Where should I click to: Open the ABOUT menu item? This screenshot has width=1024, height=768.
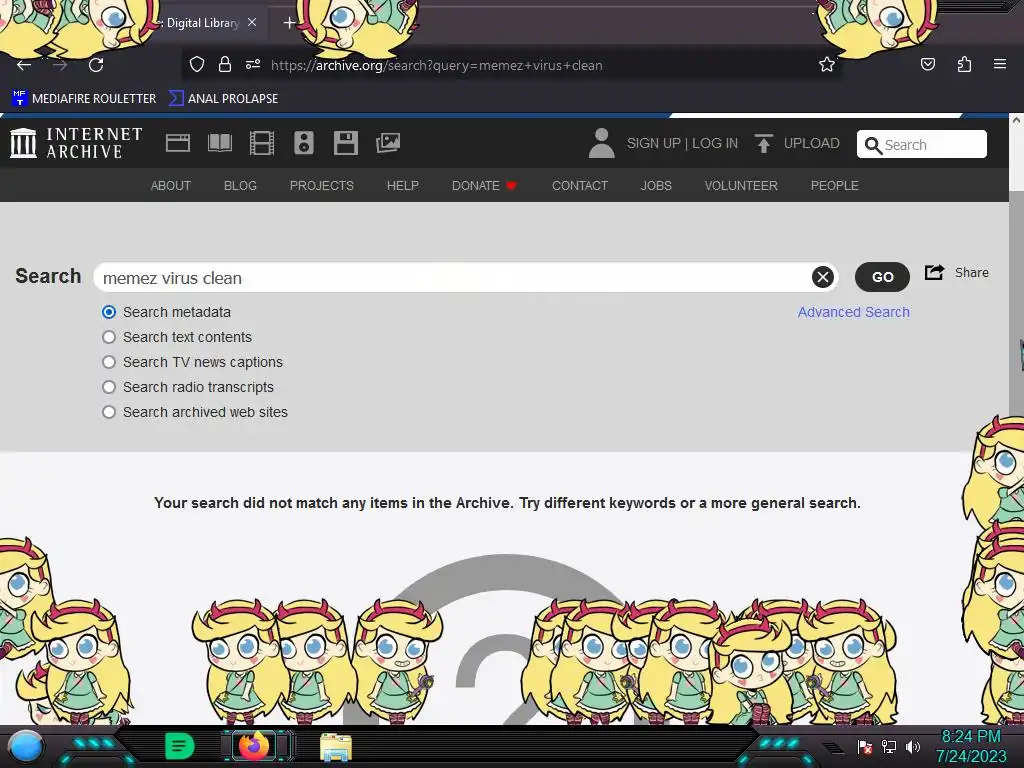click(x=170, y=185)
